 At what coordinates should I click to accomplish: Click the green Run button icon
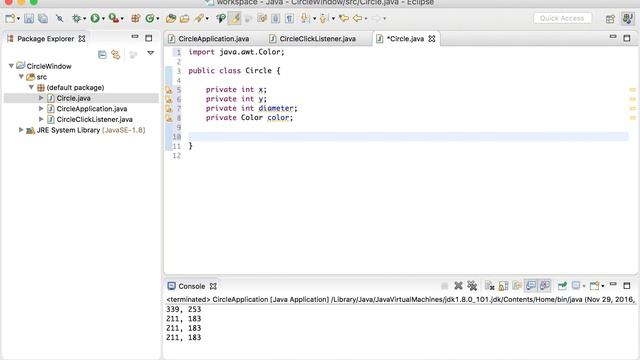tap(95, 18)
